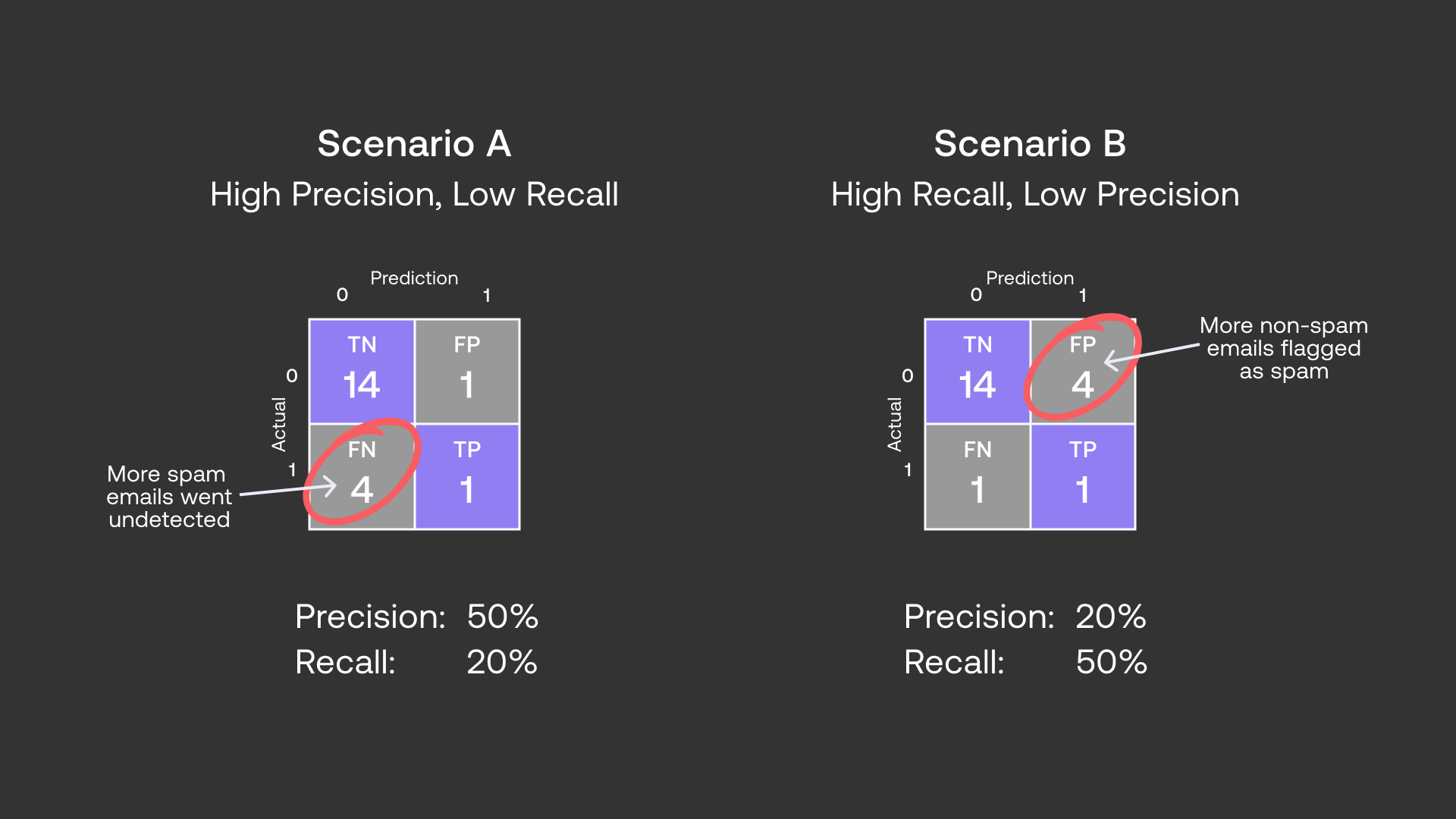The image size is (1456, 819).
Task: Click the Scenario B heading
Action: pos(1030,143)
